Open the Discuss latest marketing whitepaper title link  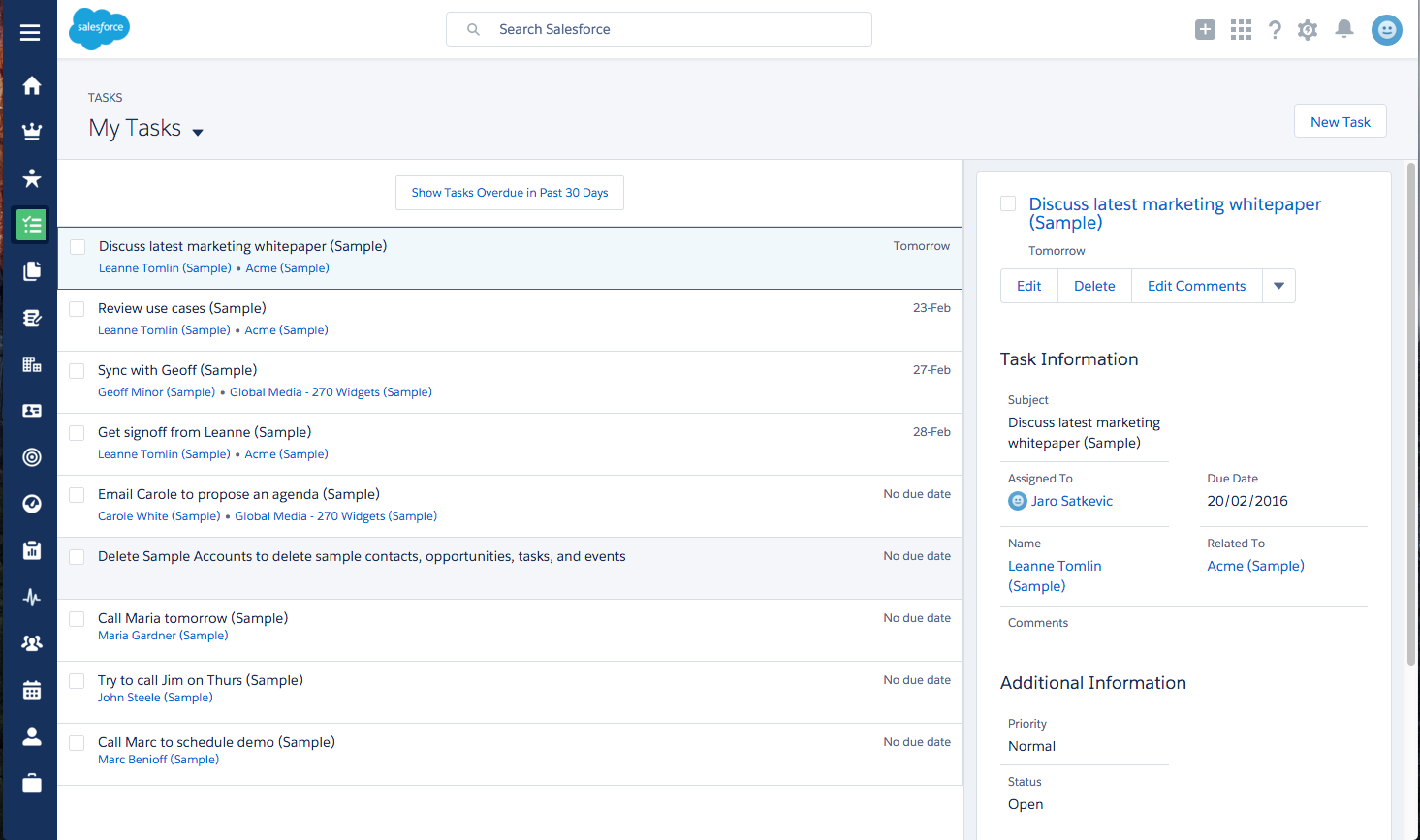point(1175,213)
